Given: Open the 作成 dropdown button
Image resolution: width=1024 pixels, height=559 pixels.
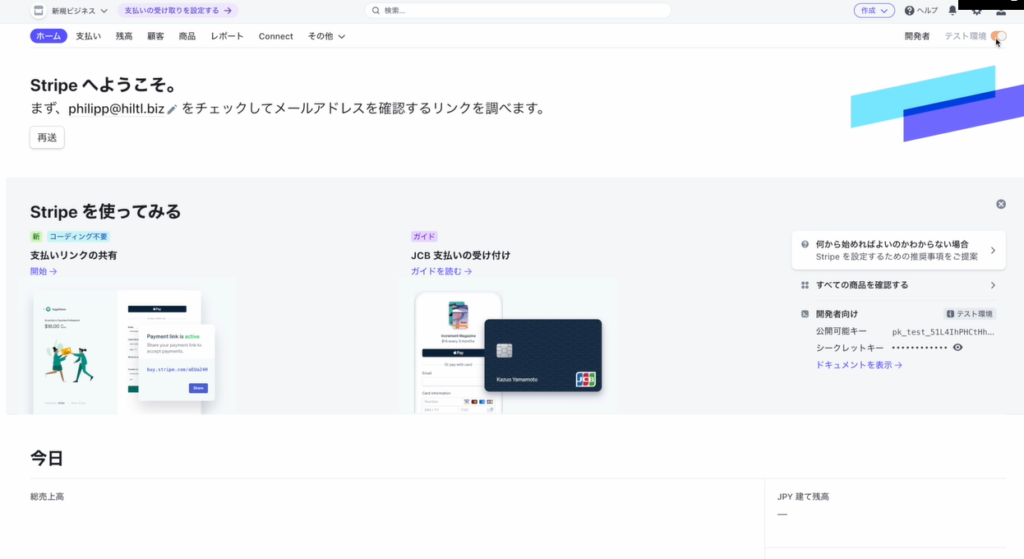Looking at the screenshot, I should [874, 10].
